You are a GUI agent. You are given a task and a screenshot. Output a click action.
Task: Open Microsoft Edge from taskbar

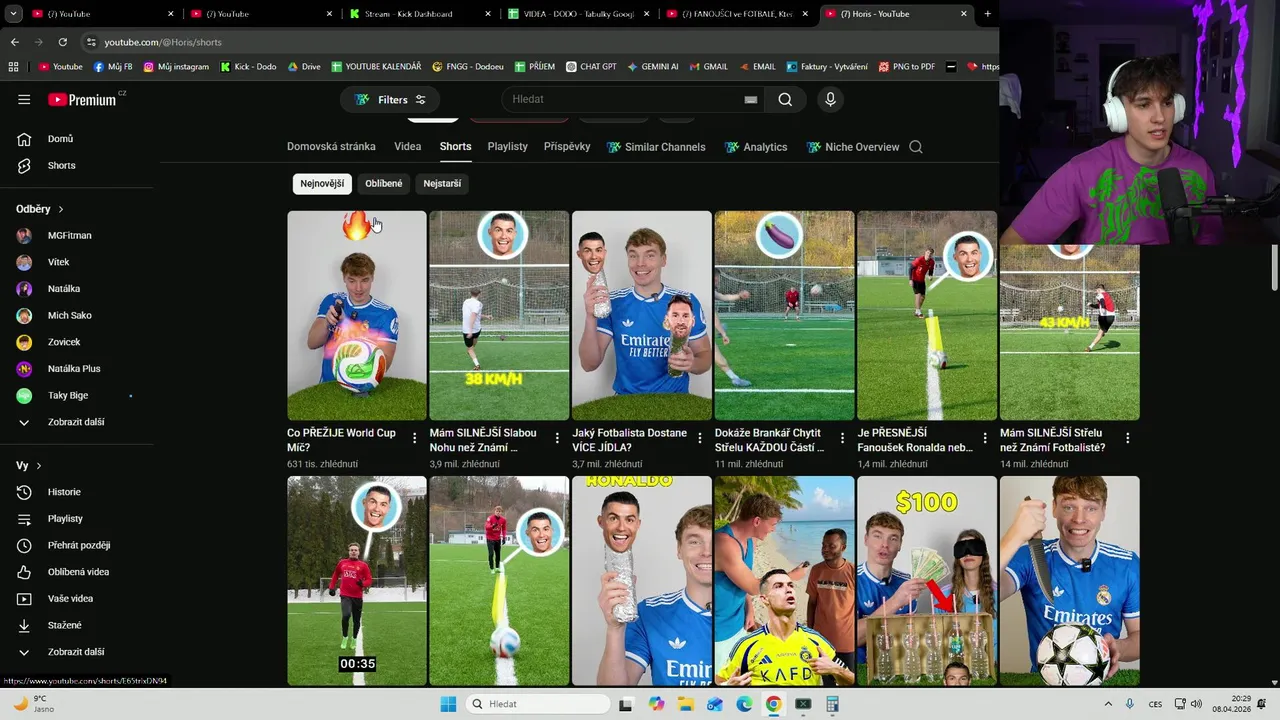[744, 704]
